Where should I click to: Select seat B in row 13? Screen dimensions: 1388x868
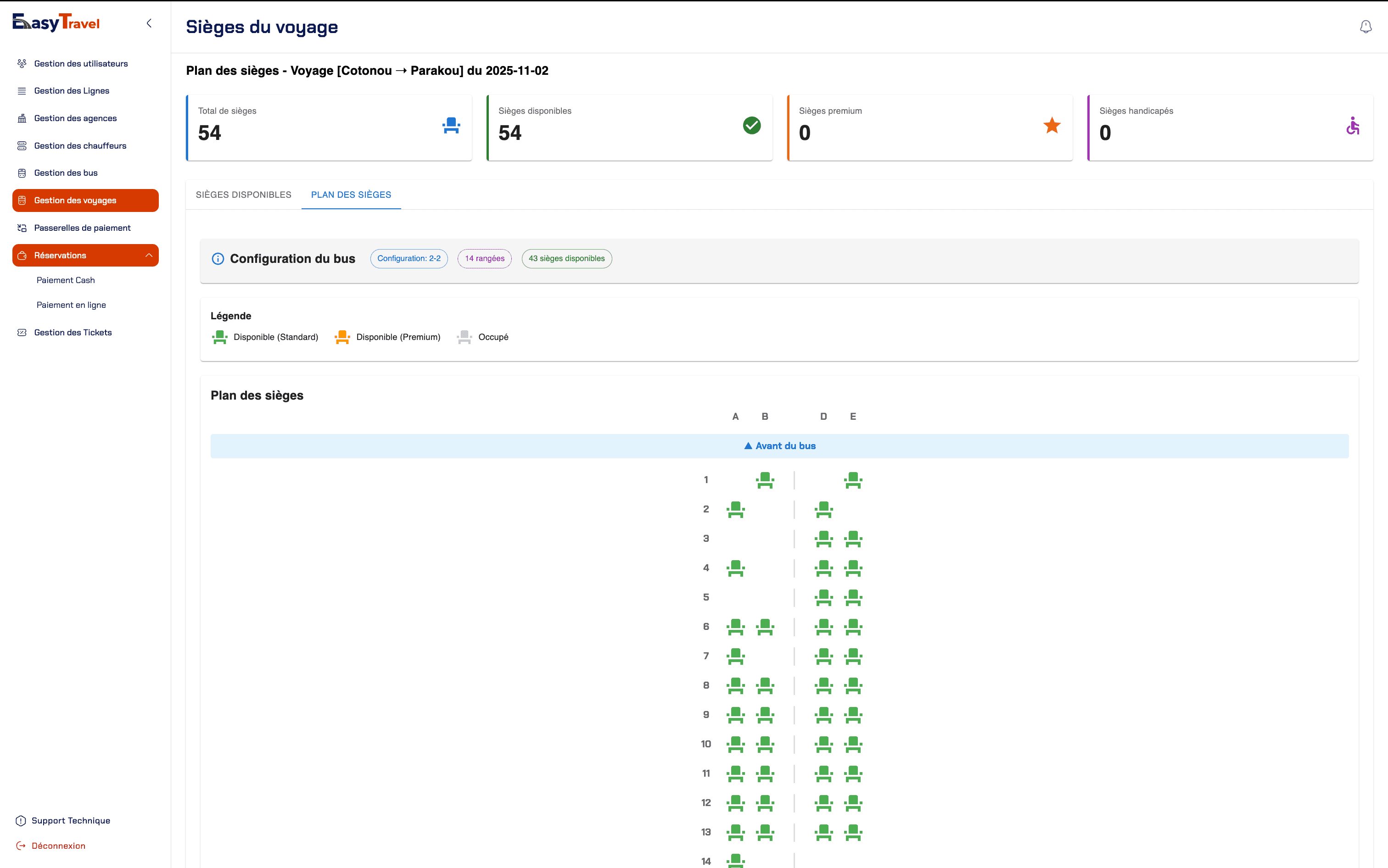coord(765,832)
